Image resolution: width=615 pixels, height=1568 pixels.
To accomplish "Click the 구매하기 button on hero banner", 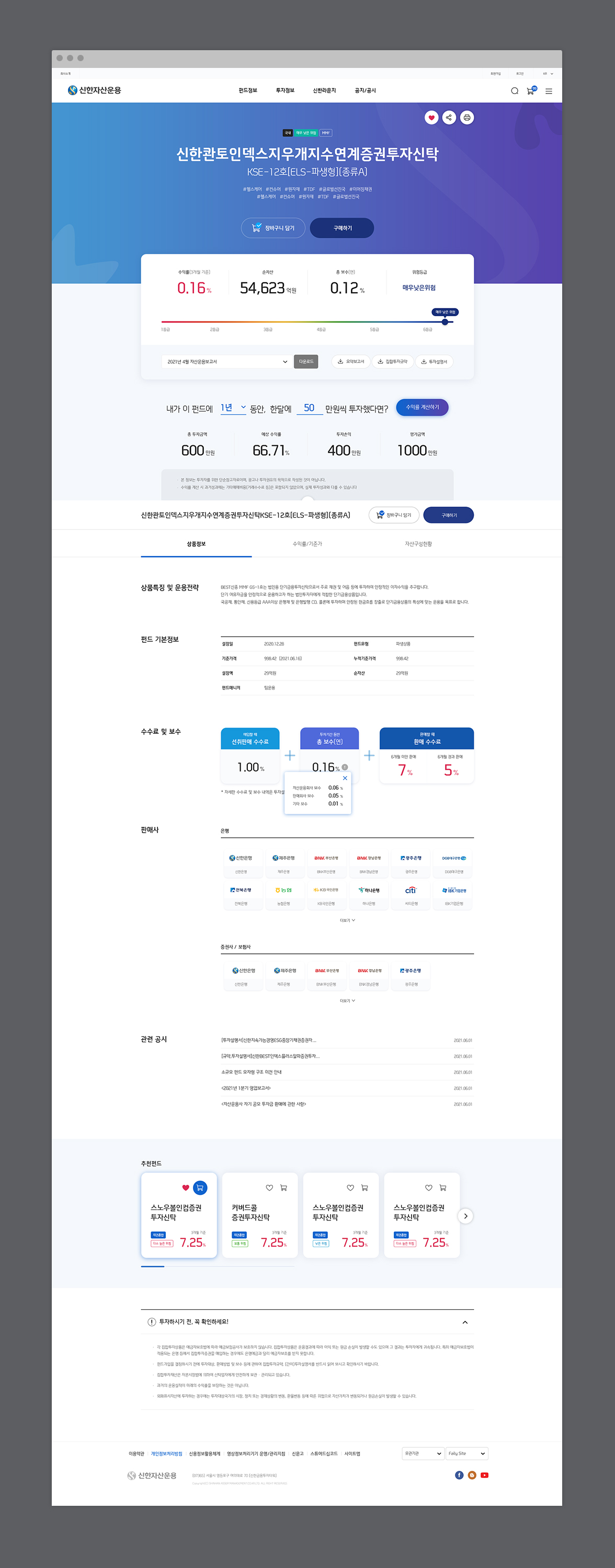I will [342, 228].
